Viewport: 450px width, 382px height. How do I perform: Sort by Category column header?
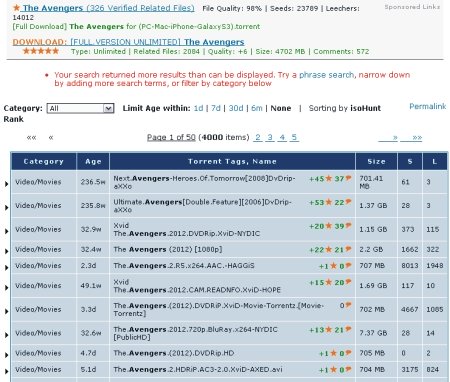[x=44, y=161]
